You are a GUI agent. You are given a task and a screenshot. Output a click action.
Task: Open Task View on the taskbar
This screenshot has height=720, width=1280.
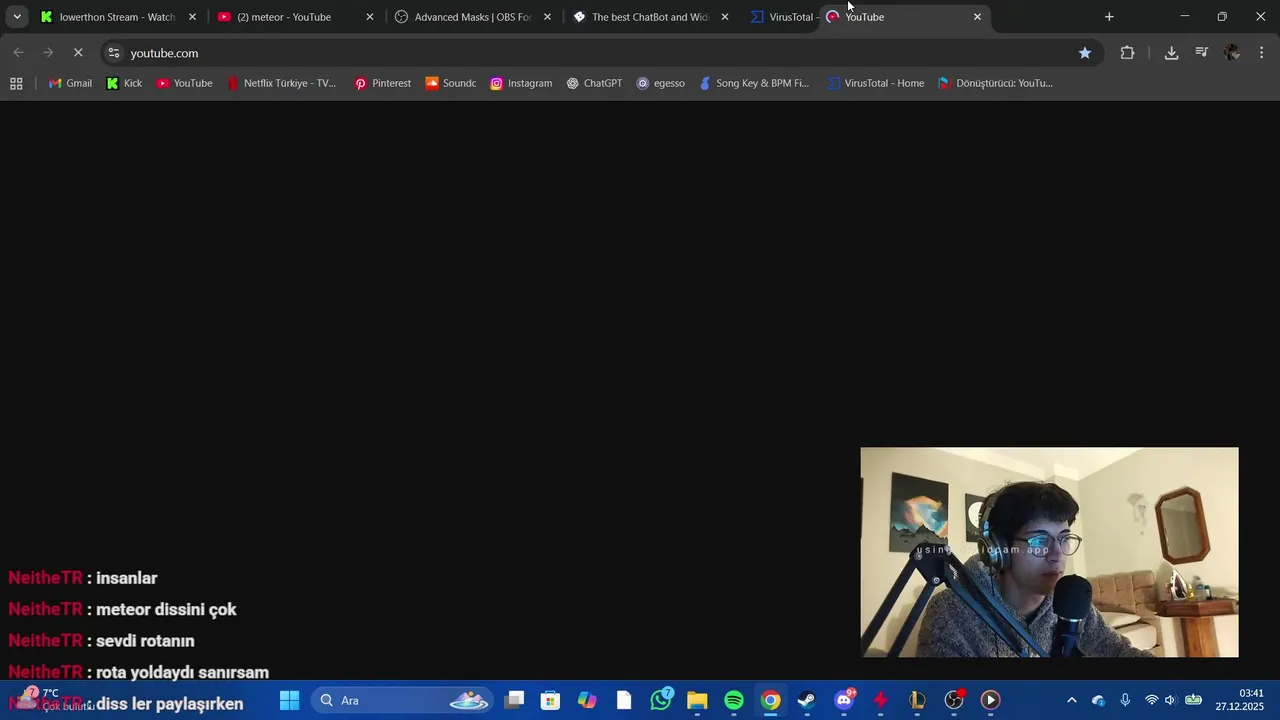pyautogui.click(x=514, y=700)
